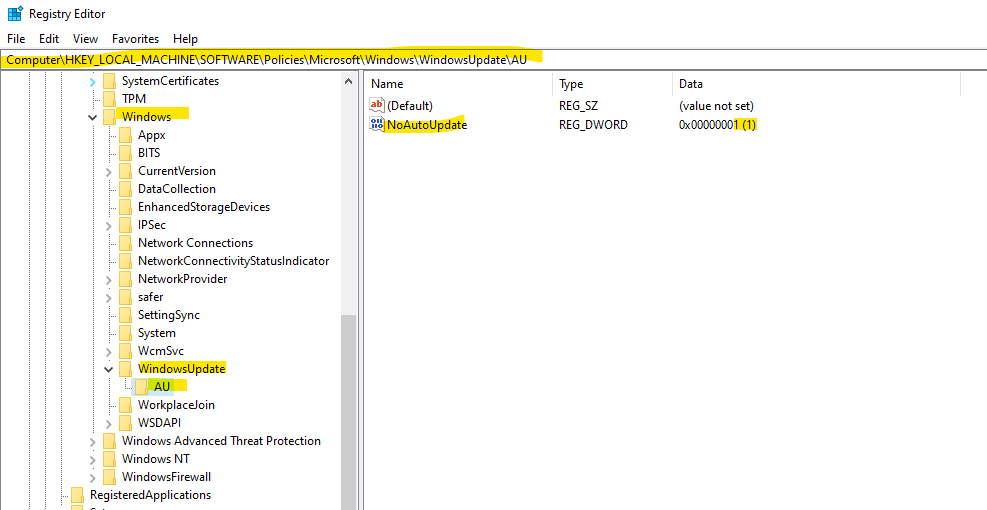Open the Edit menu
This screenshot has width=987, height=510.
pyautogui.click(x=49, y=39)
